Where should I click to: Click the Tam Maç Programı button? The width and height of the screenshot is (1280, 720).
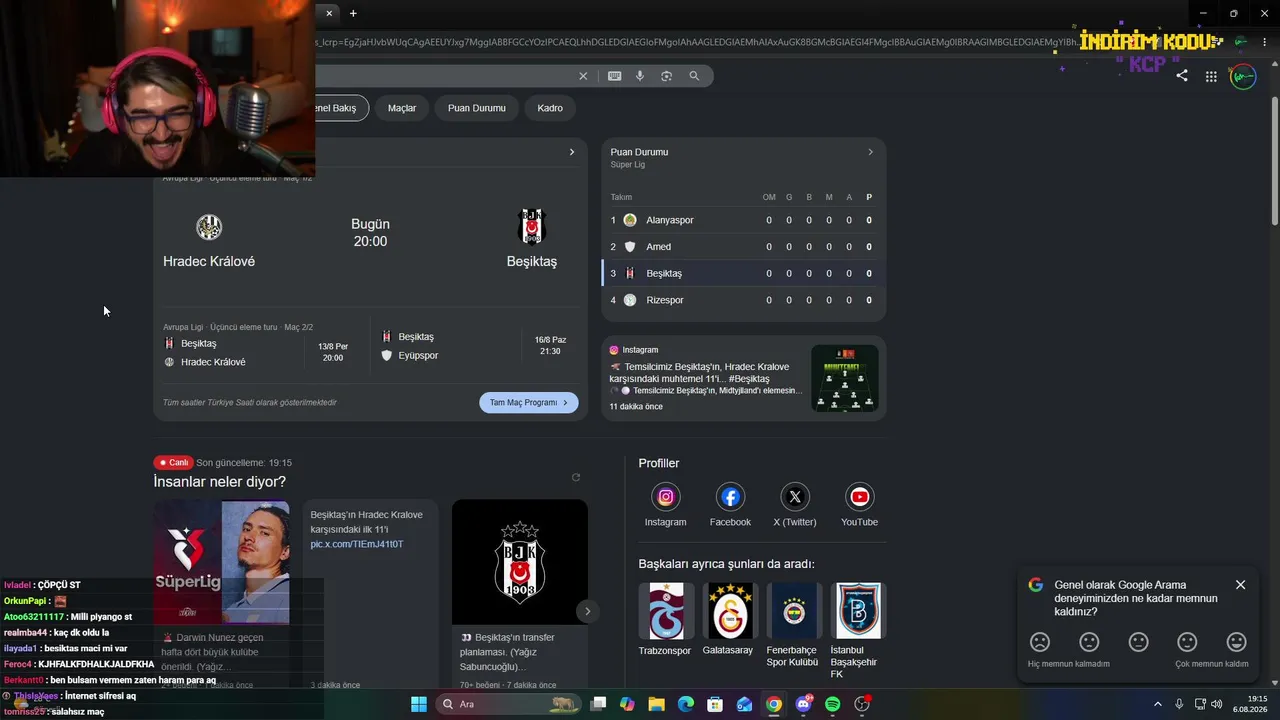pyautogui.click(x=529, y=402)
